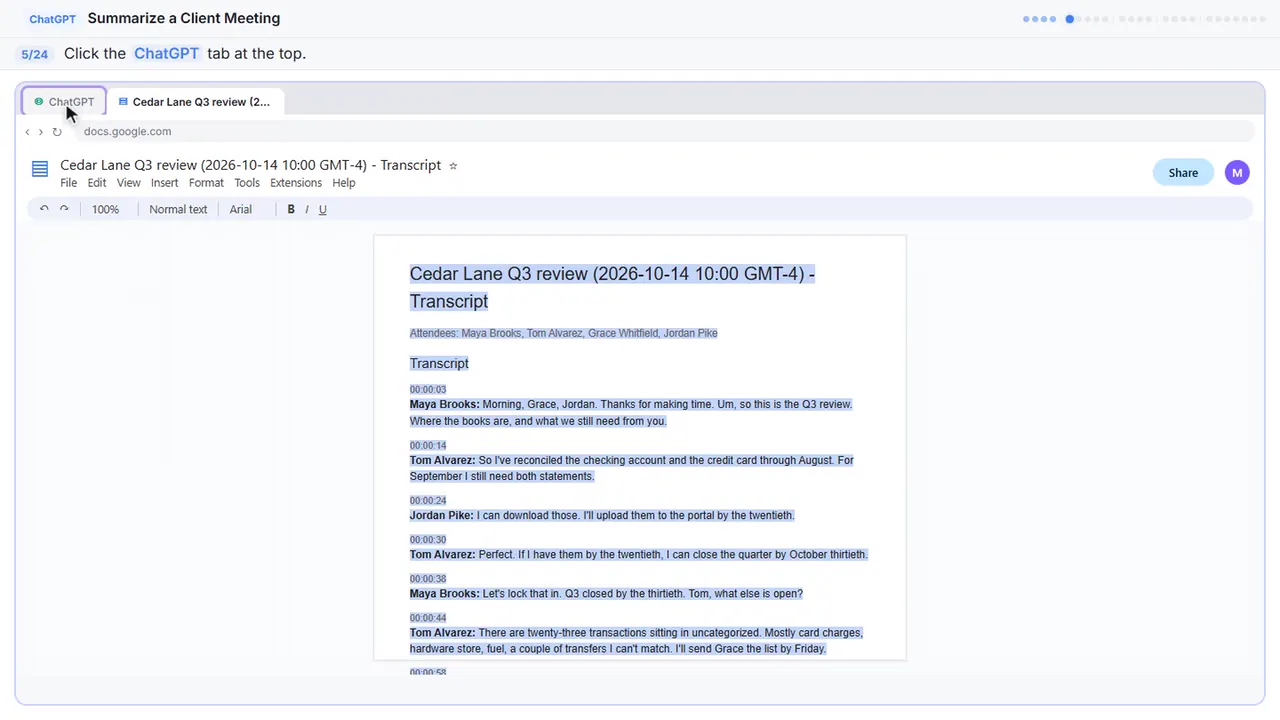This screenshot has height=720, width=1280.
Task: Click the Share button
Action: [x=1183, y=173]
